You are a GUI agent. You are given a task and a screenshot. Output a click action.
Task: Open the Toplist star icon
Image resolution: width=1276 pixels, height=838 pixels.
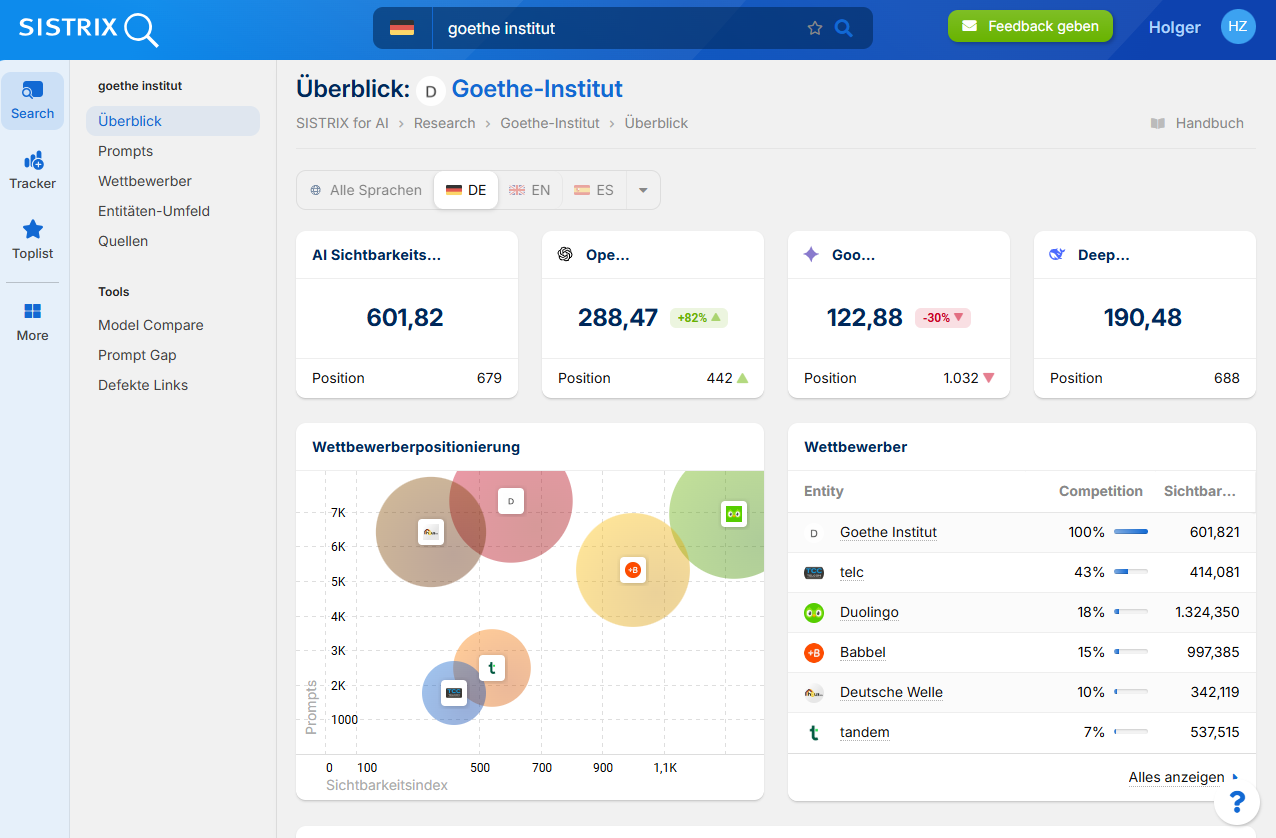[32, 231]
